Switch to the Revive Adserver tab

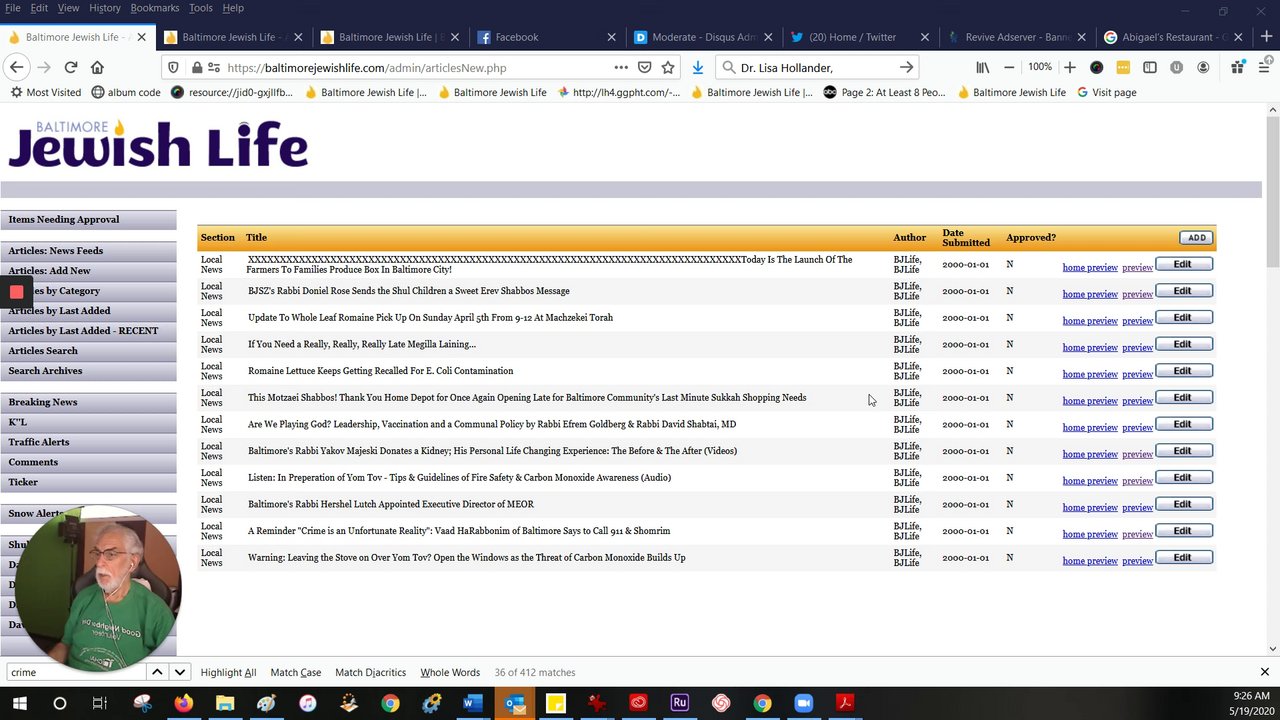[x=1016, y=37]
